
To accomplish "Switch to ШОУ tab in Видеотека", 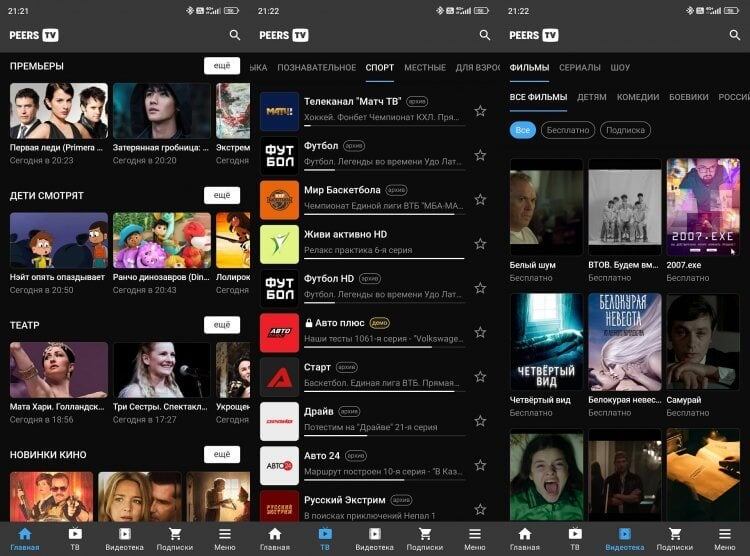I will [x=620, y=67].
